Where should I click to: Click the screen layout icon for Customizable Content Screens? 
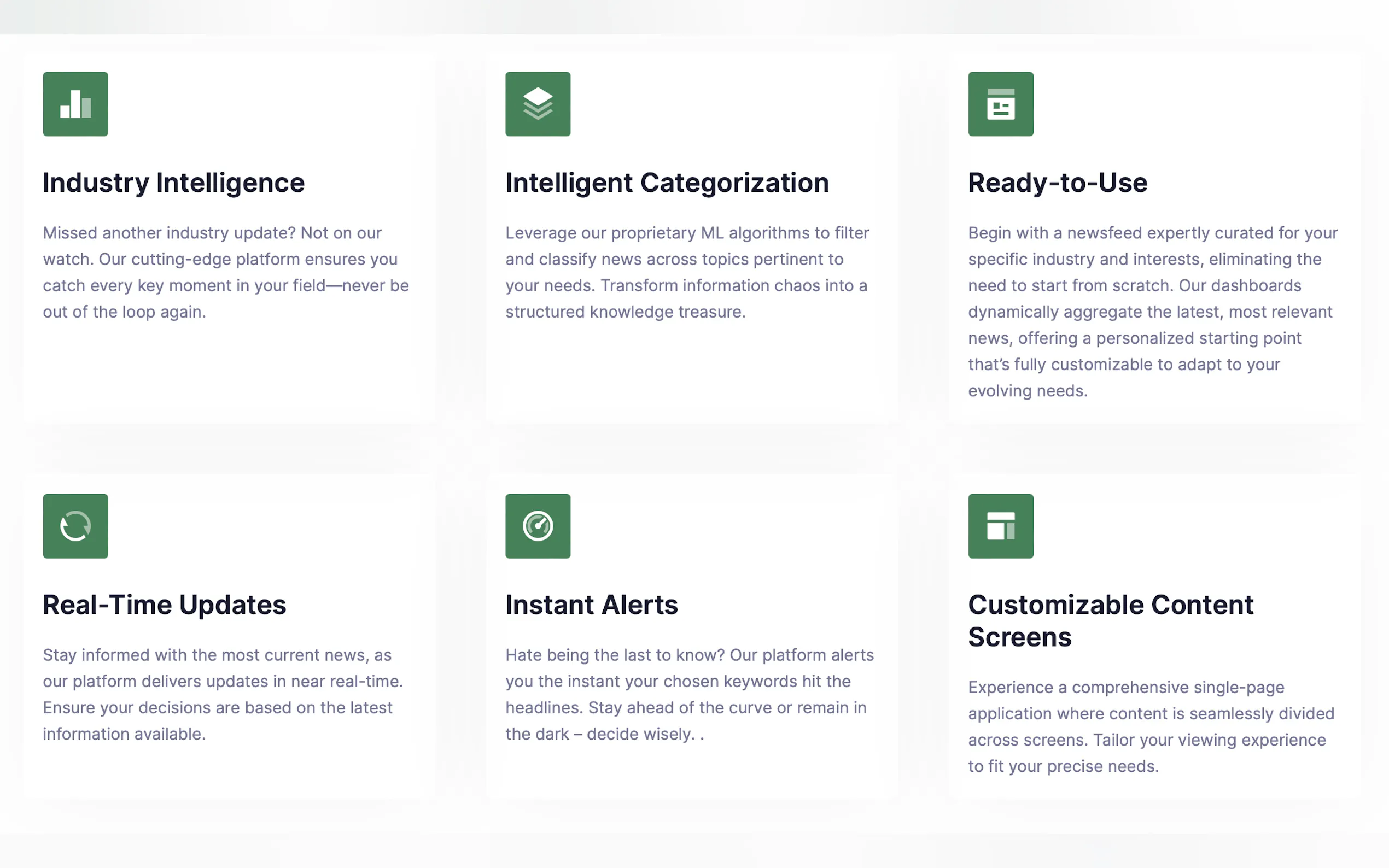click(x=1000, y=526)
